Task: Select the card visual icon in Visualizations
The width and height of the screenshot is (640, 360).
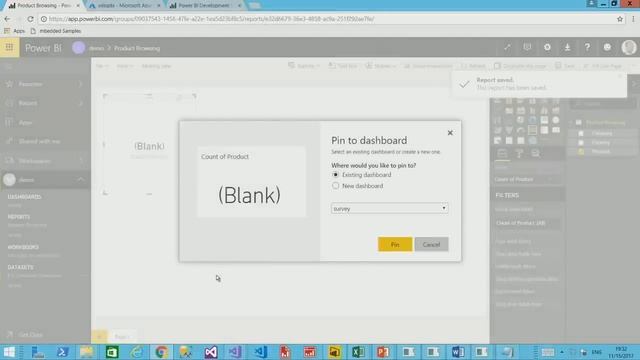Action: pos(532,130)
